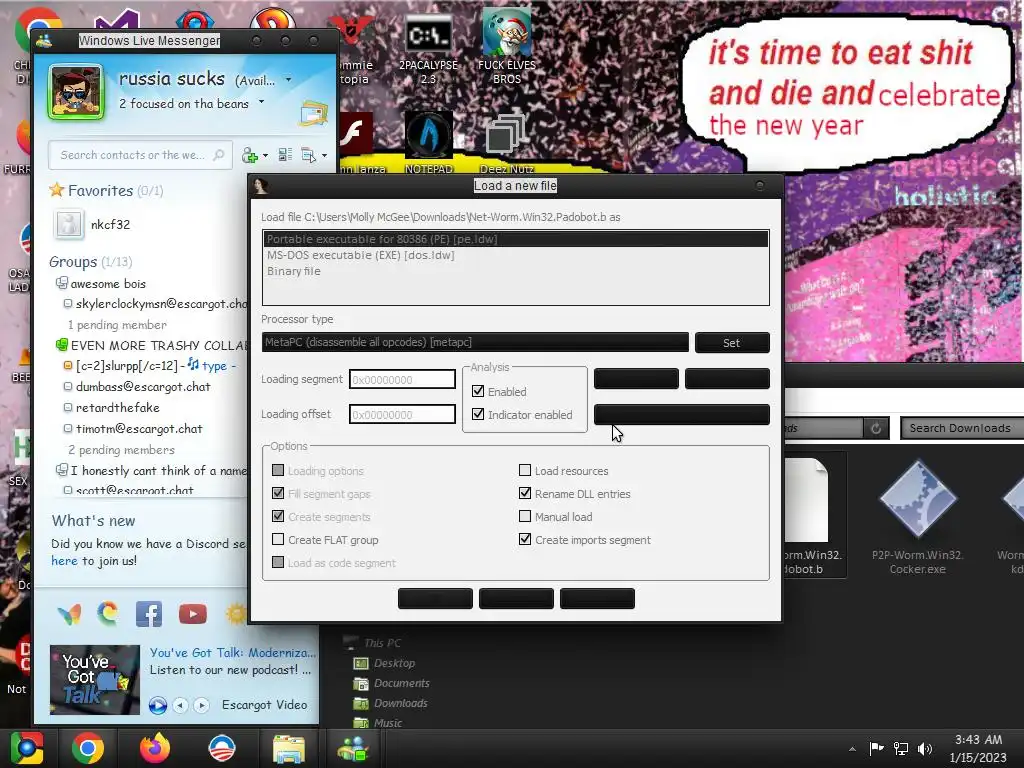Image resolution: width=1024 pixels, height=768 pixels.
Task: Toggle the Indicator enabled checkbox
Action: tap(478, 414)
